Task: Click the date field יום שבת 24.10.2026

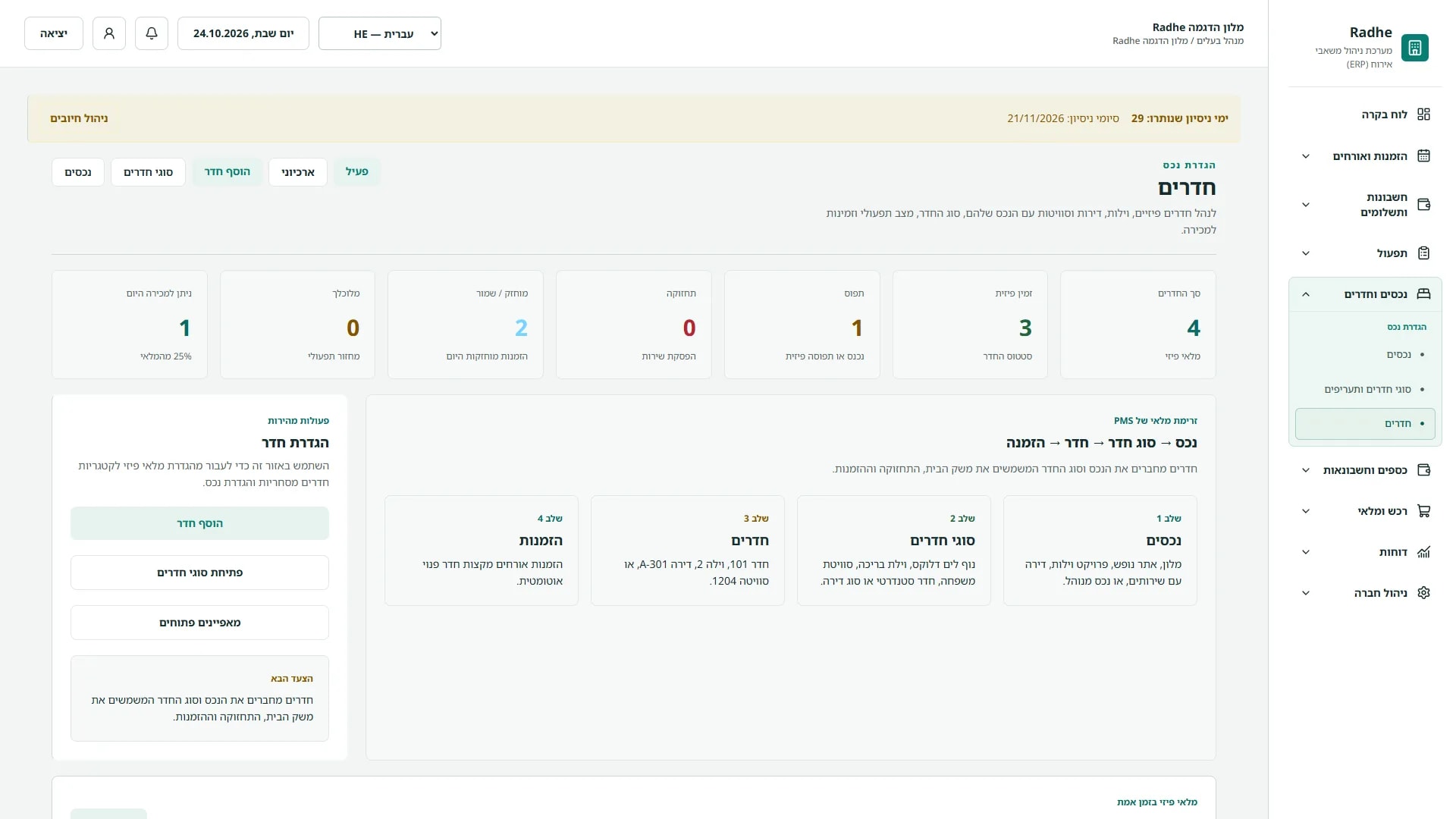Action: (x=243, y=33)
